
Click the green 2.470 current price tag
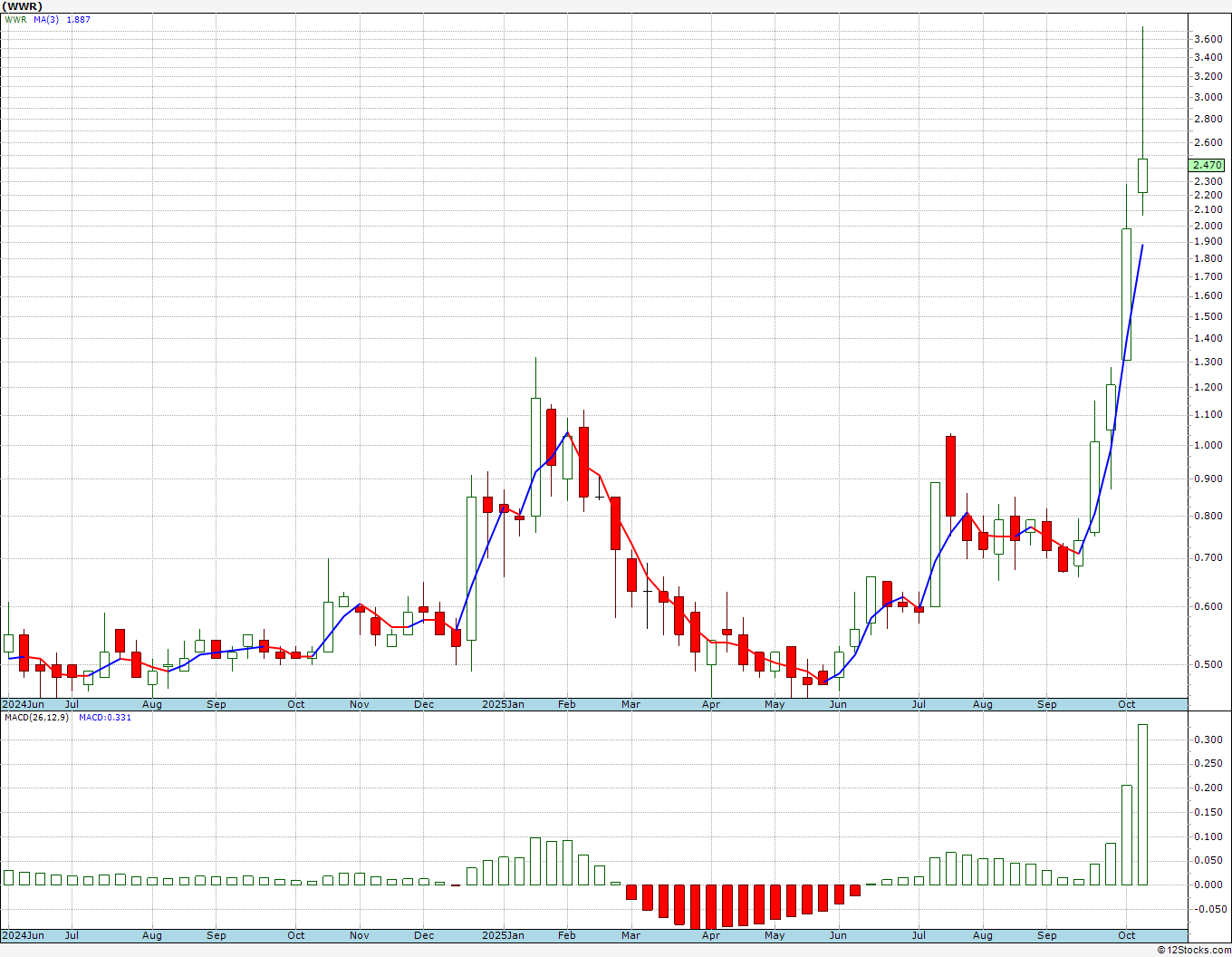[1207, 165]
